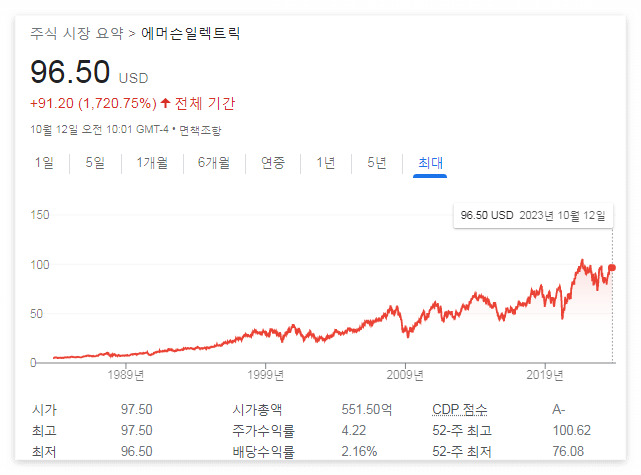Viewport: 641px width, 475px height.
Task: Click the 52-주 최저 value 76.08
Action: (x=568, y=451)
